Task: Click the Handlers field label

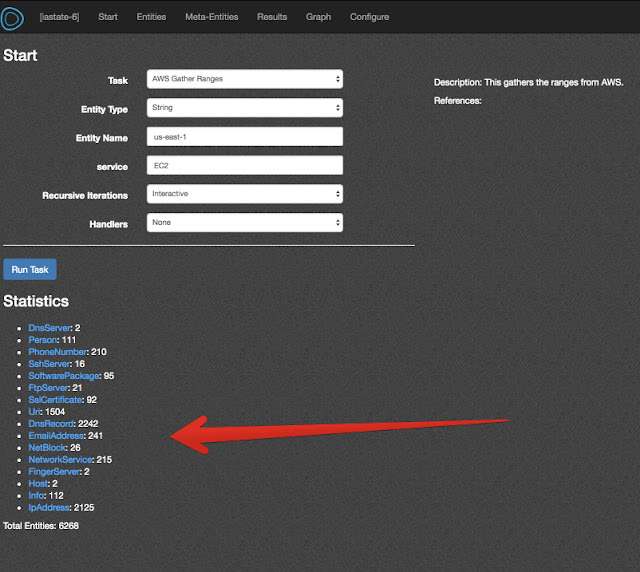Action: click(x=109, y=224)
